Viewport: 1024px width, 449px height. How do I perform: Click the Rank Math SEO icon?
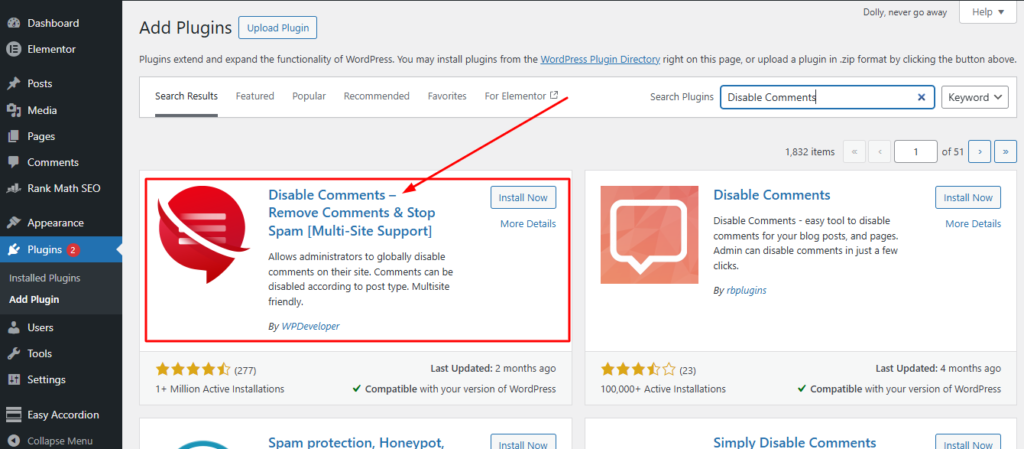tap(13, 189)
